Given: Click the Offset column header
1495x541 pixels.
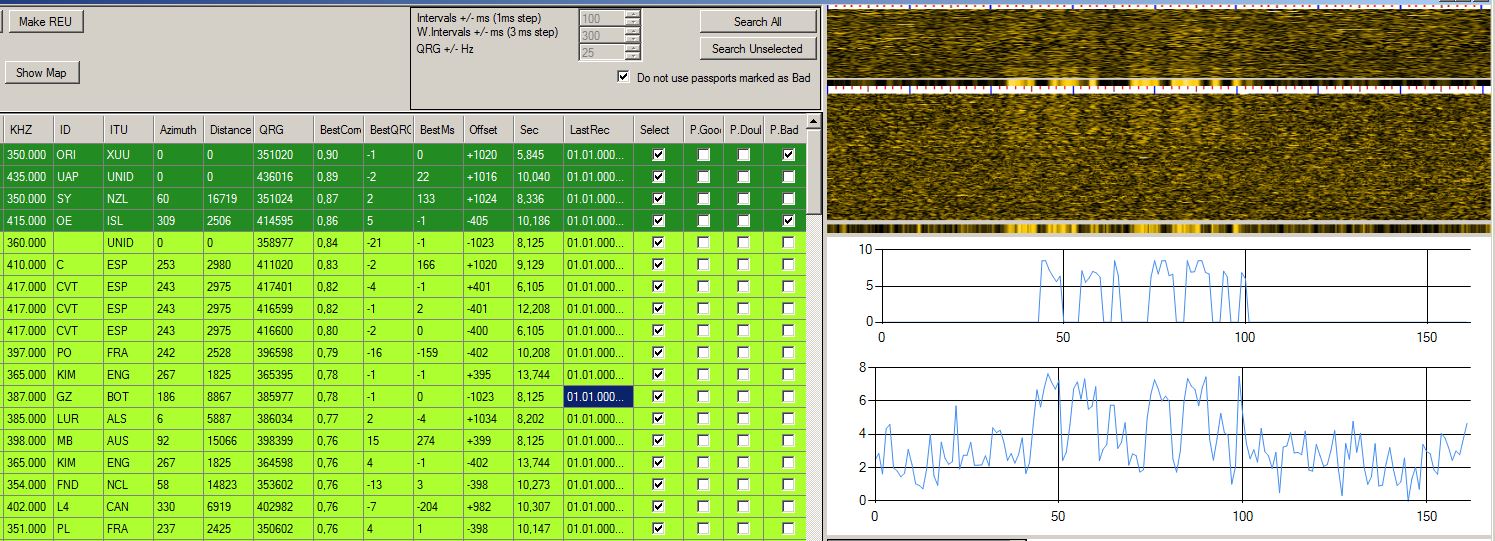Looking at the screenshot, I should [483, 130].
